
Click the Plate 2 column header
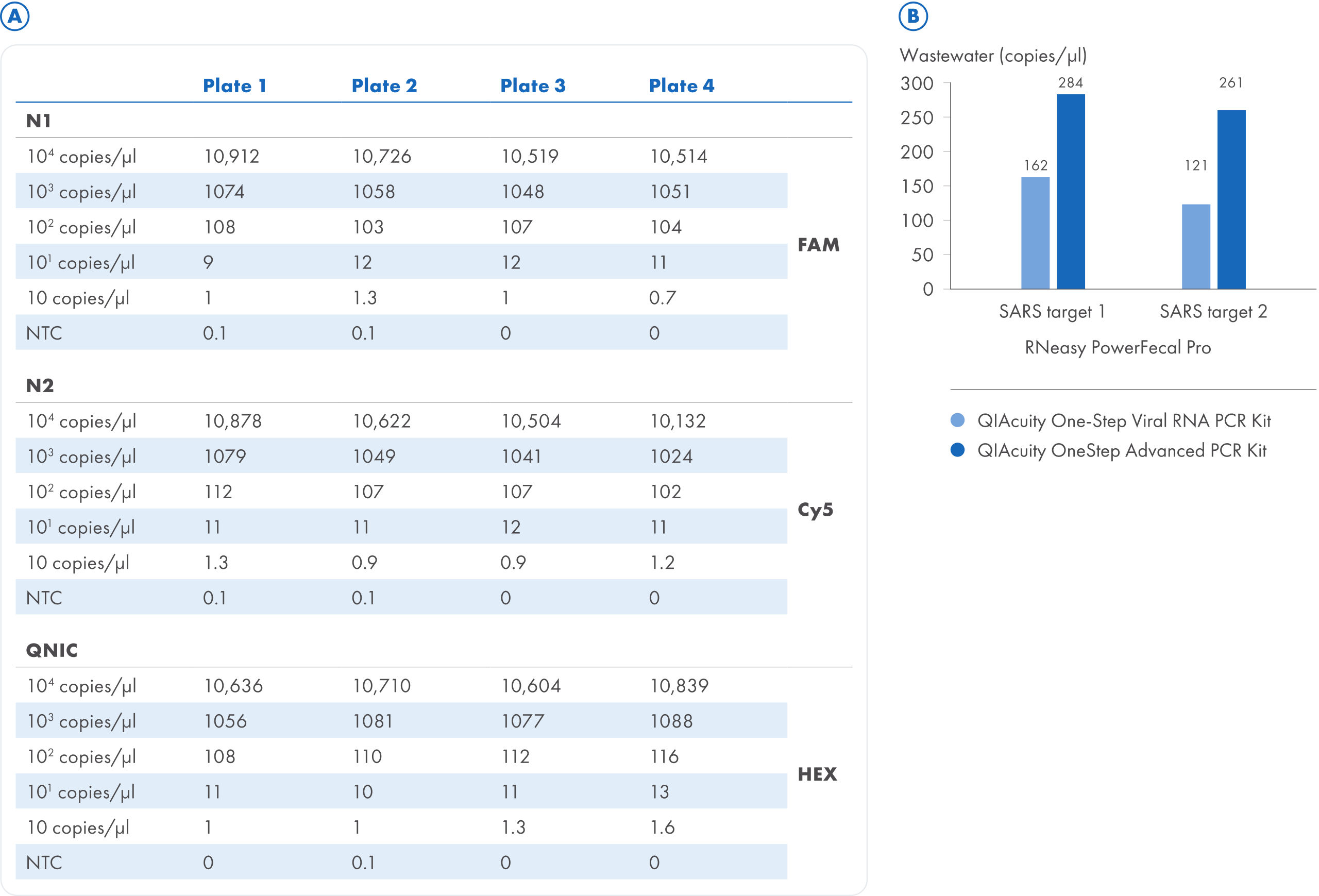pyautogui.click(x=384, y=86)
